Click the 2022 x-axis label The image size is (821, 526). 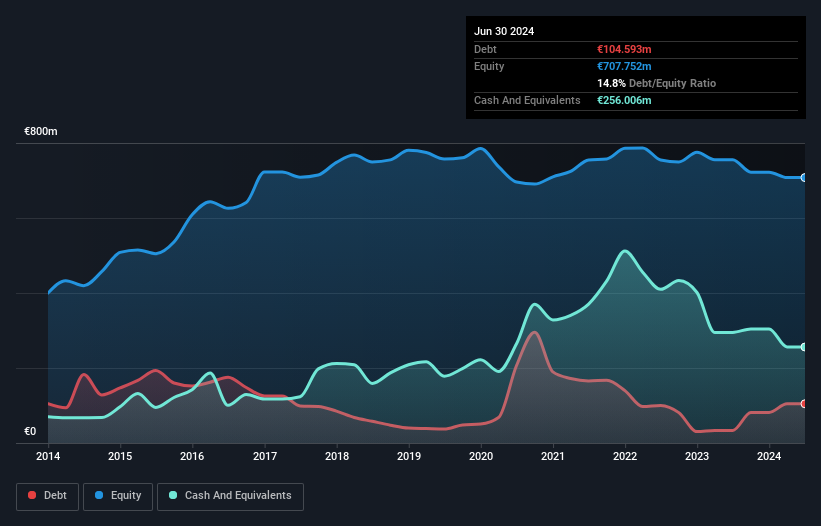[x=625, y=456]
